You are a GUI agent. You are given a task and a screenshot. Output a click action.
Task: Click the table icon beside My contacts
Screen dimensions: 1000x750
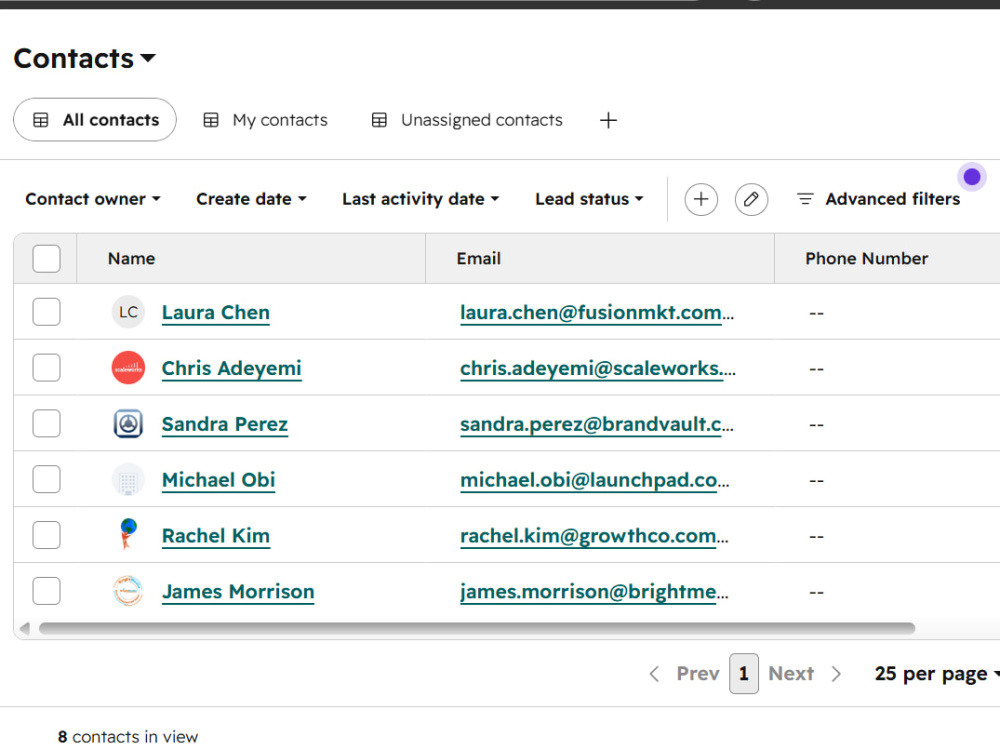211,120
